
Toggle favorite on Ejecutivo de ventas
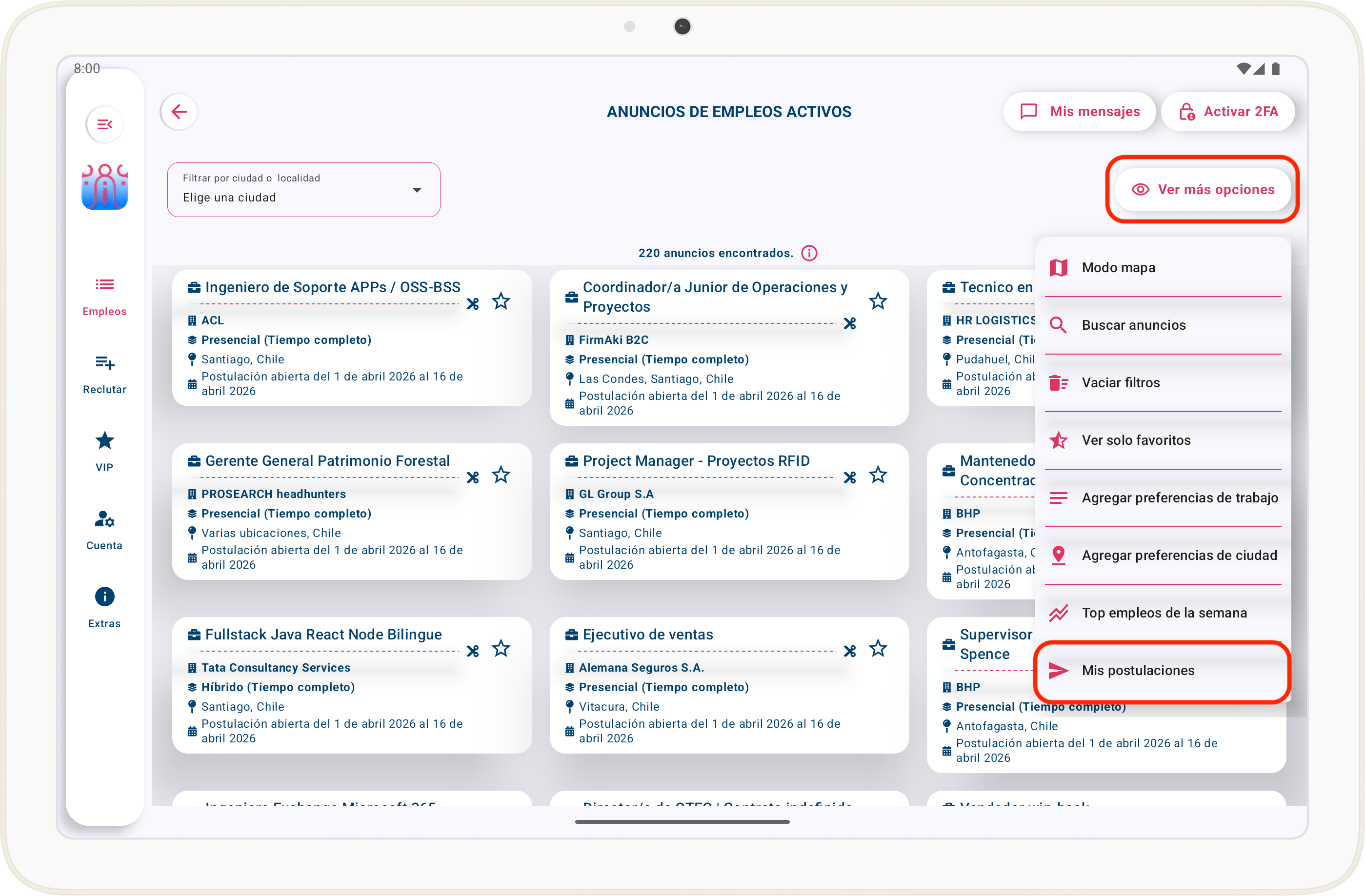point(878,649)
